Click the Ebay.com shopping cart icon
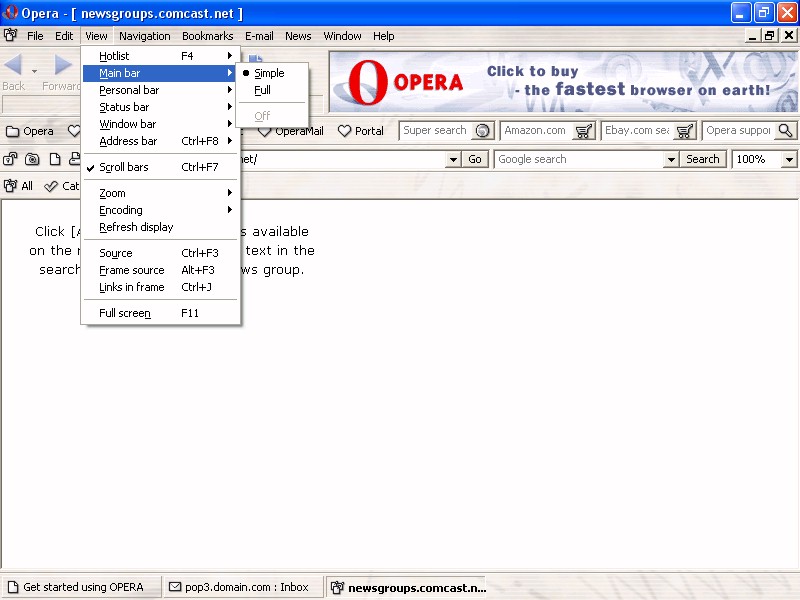Screen dimensions: 800x600 point(685,131)
